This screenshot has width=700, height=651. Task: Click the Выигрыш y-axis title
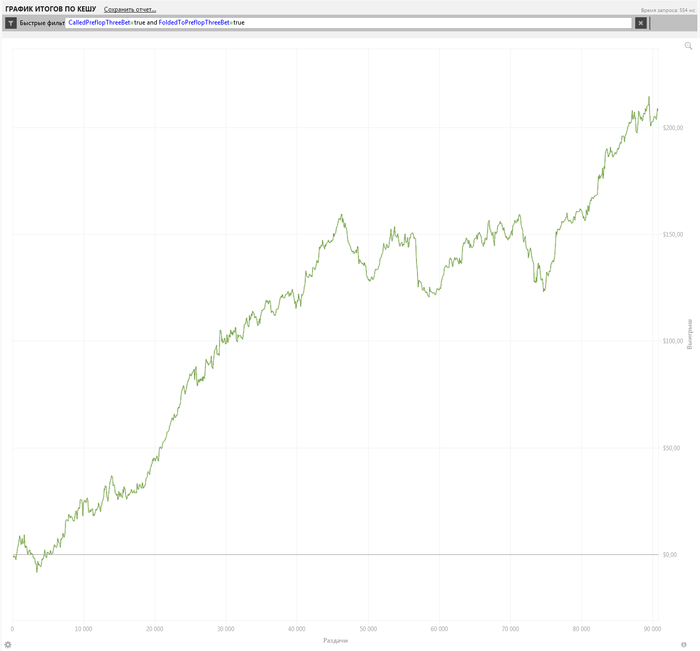pyautogui.click(x=690, y=334)
